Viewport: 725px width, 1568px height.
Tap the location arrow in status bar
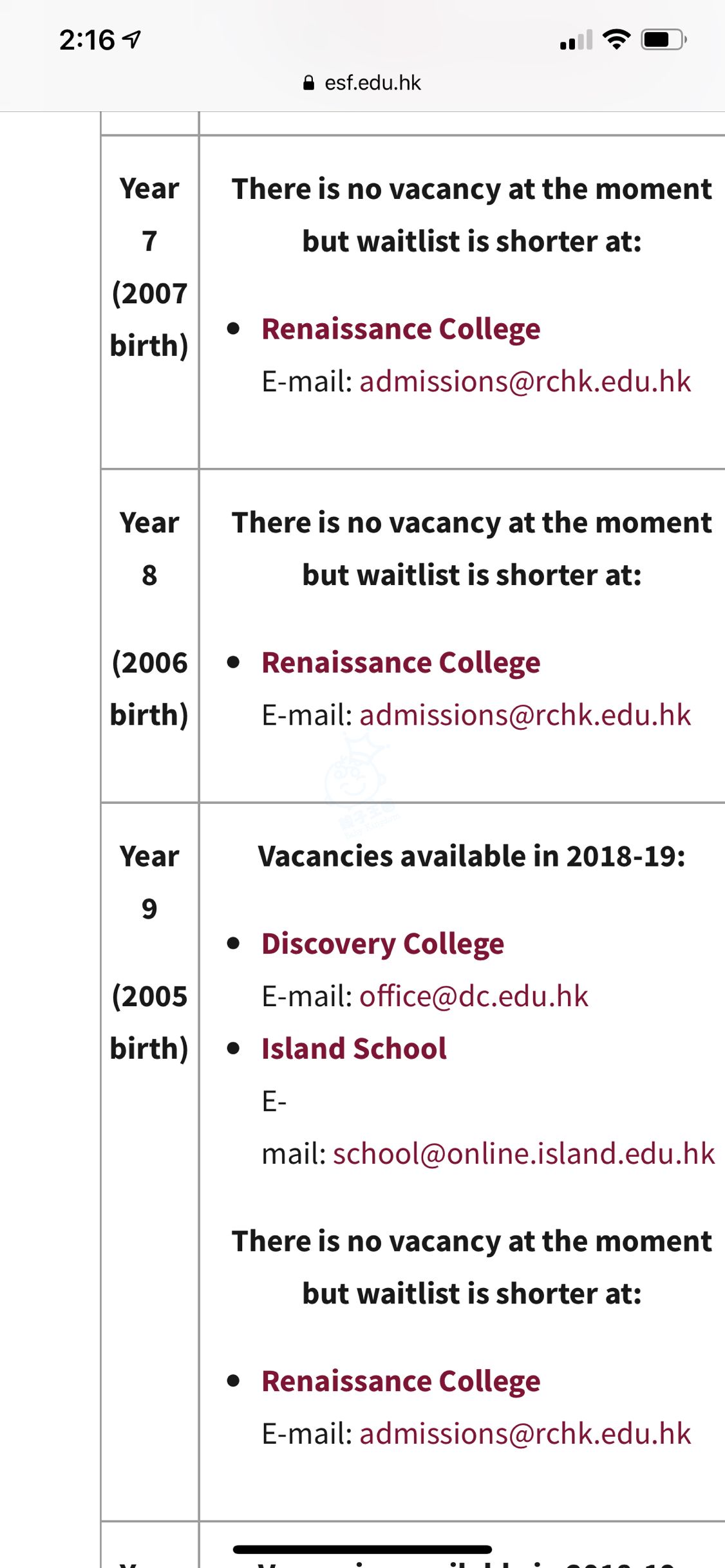tap(133, 40)
